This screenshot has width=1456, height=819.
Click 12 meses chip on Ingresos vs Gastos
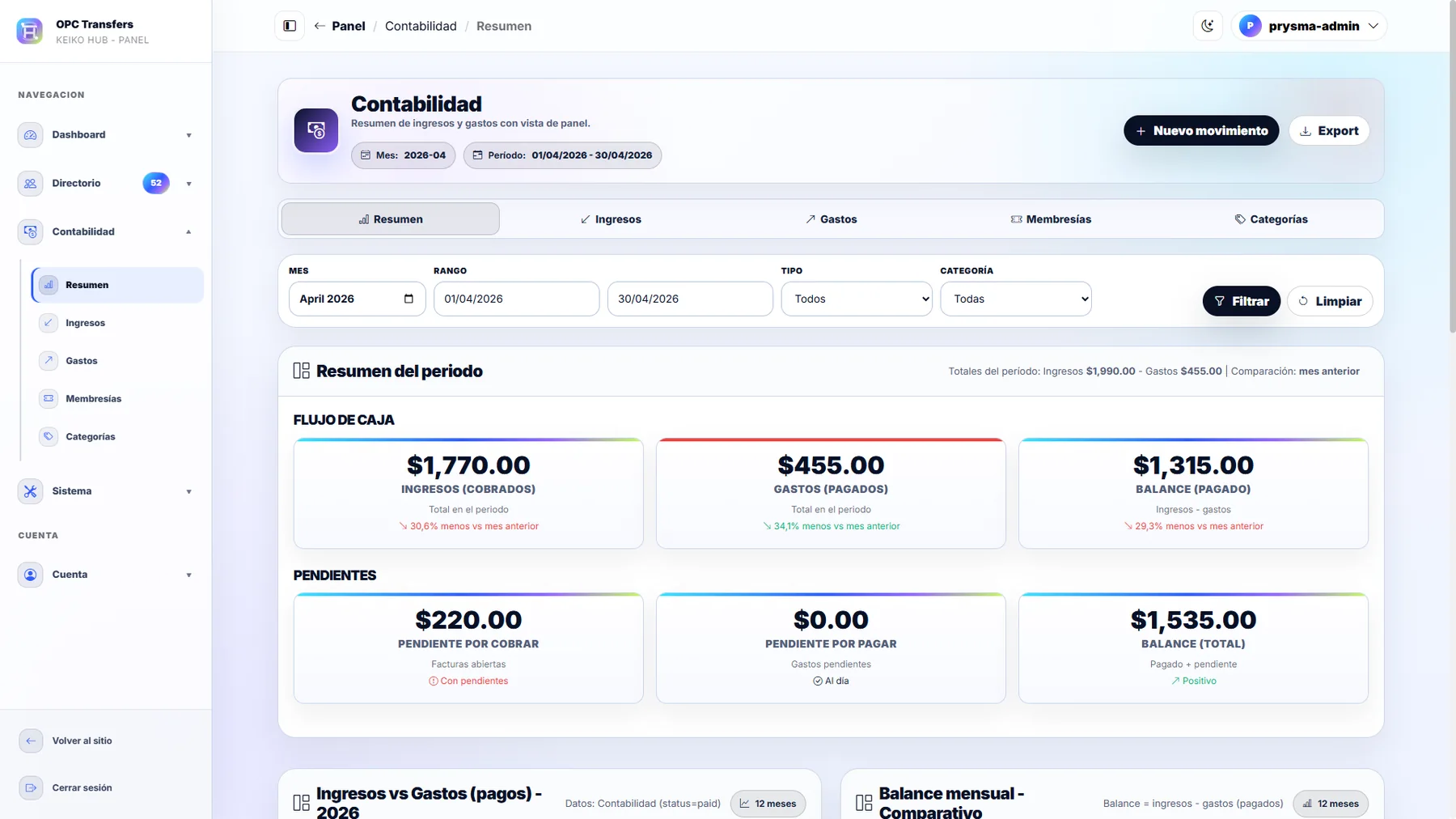point(768,804)
